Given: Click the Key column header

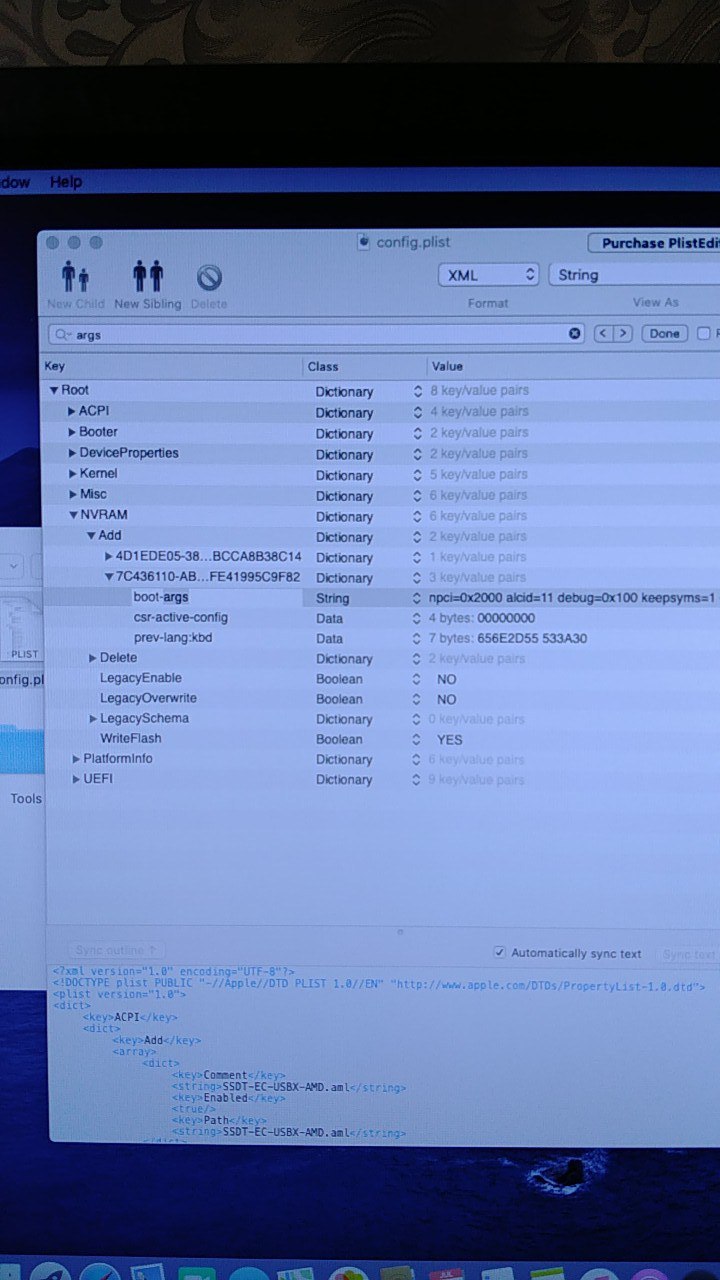Looking at the screenshot, I should coord(172,366).
